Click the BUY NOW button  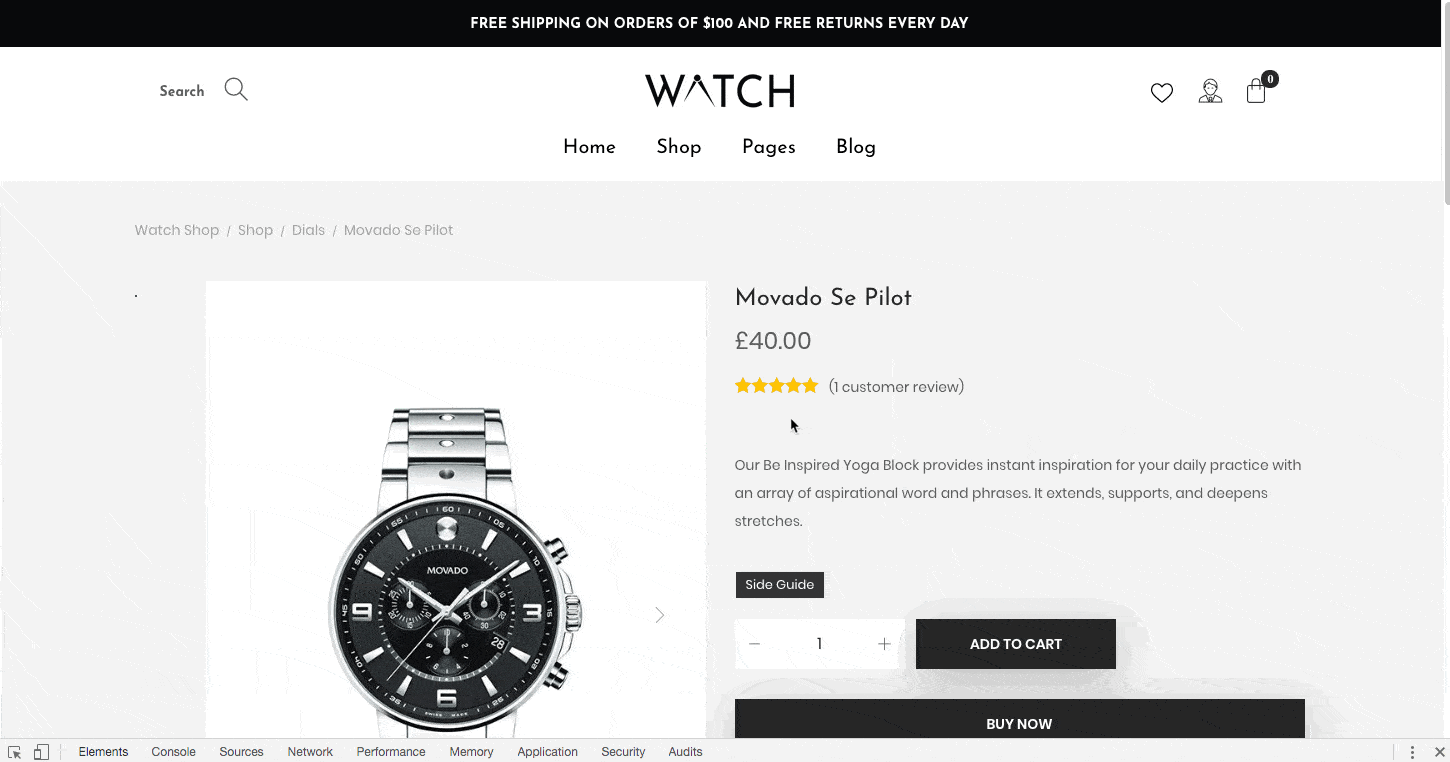(1020, 720)
